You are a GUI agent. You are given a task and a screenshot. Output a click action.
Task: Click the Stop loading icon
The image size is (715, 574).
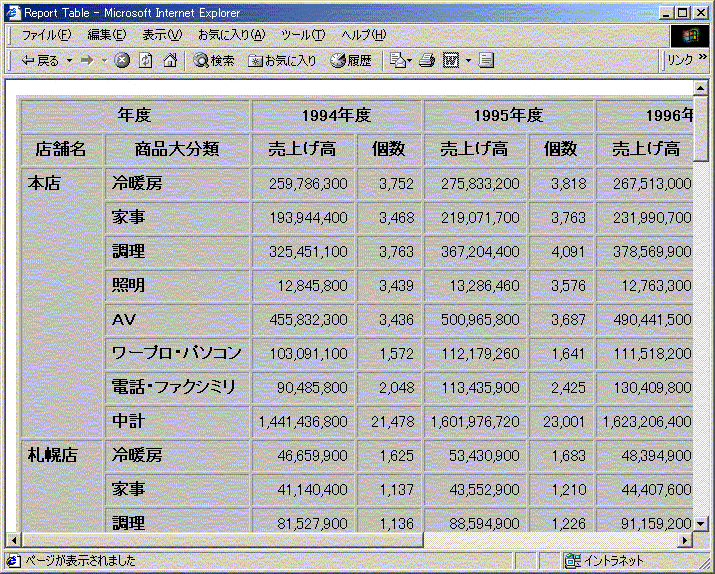point(122,60)
